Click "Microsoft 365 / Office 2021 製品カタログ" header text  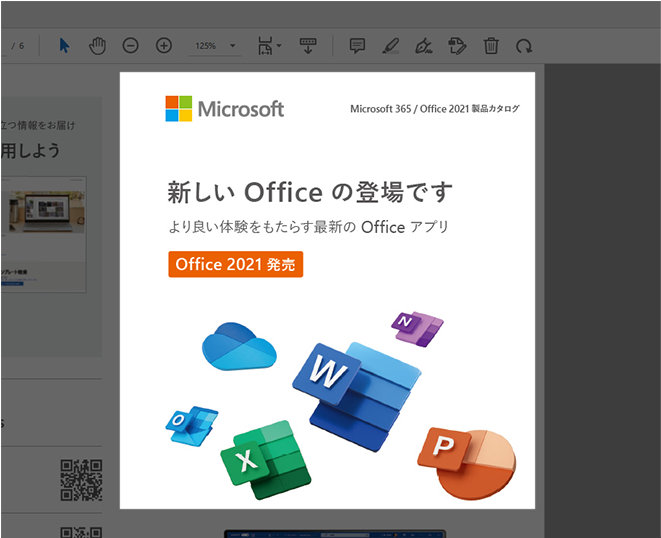click(x=435, y=109)
